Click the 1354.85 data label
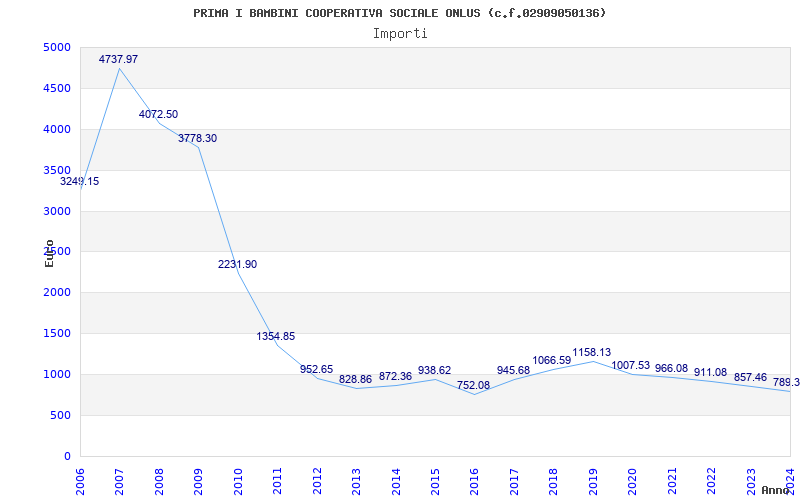 click(276, 336)
